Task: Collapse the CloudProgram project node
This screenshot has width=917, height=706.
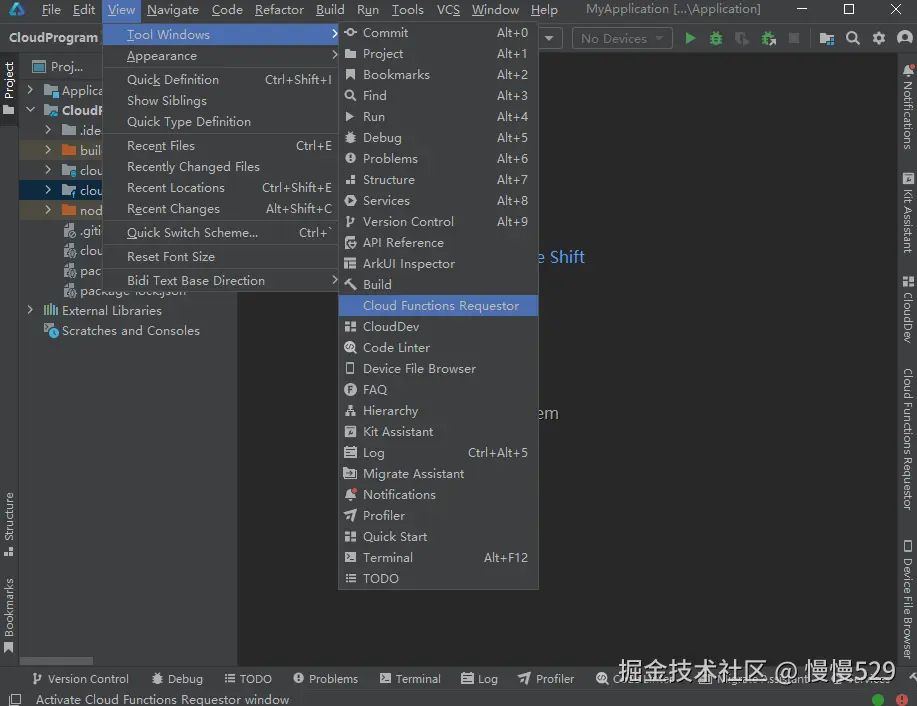Action: click(30, 110)
